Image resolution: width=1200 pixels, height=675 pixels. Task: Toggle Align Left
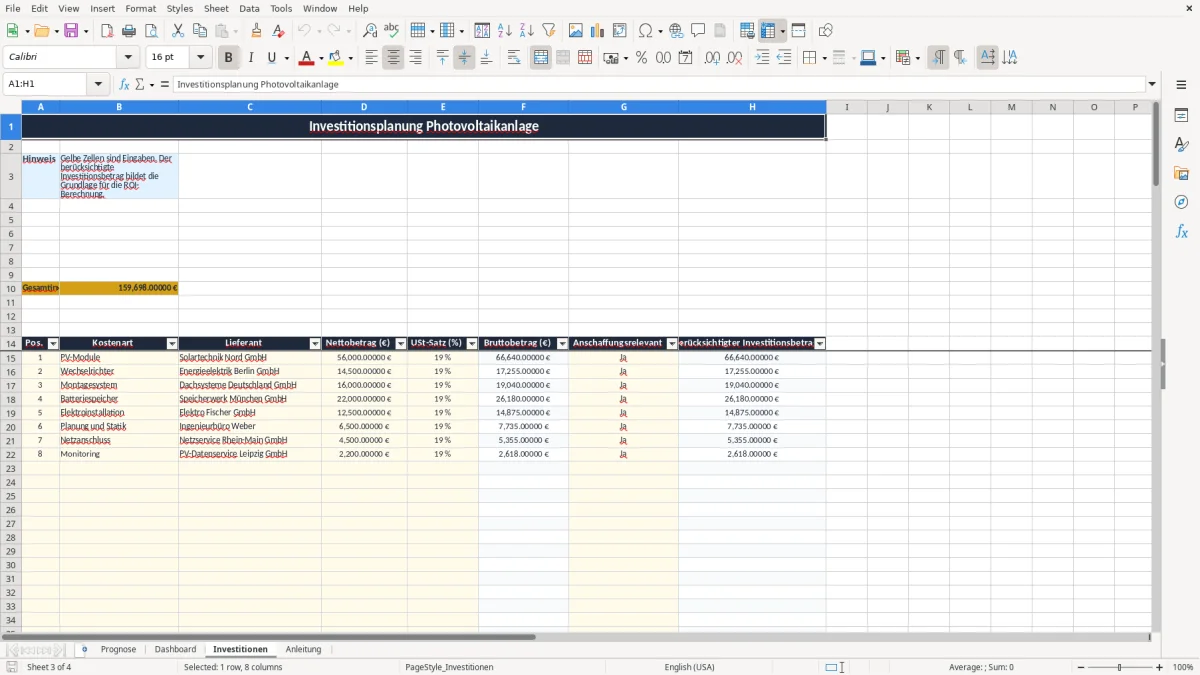tap(371, 58)
